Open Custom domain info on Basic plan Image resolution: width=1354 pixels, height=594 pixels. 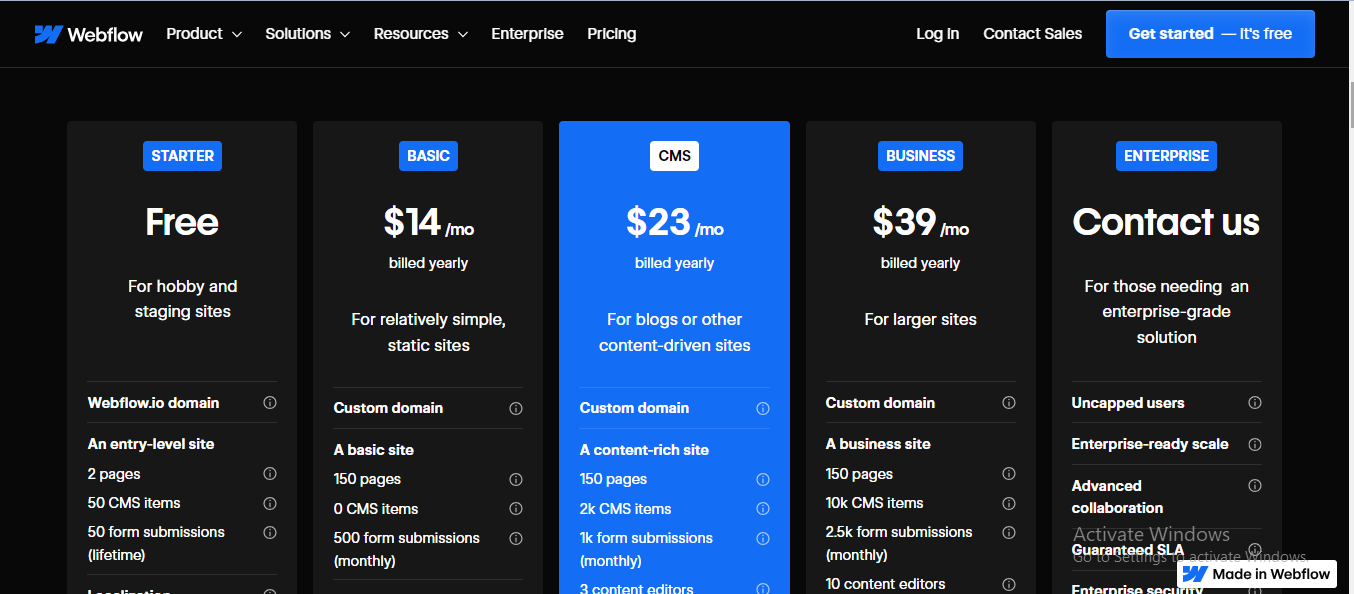pos(515,408)
